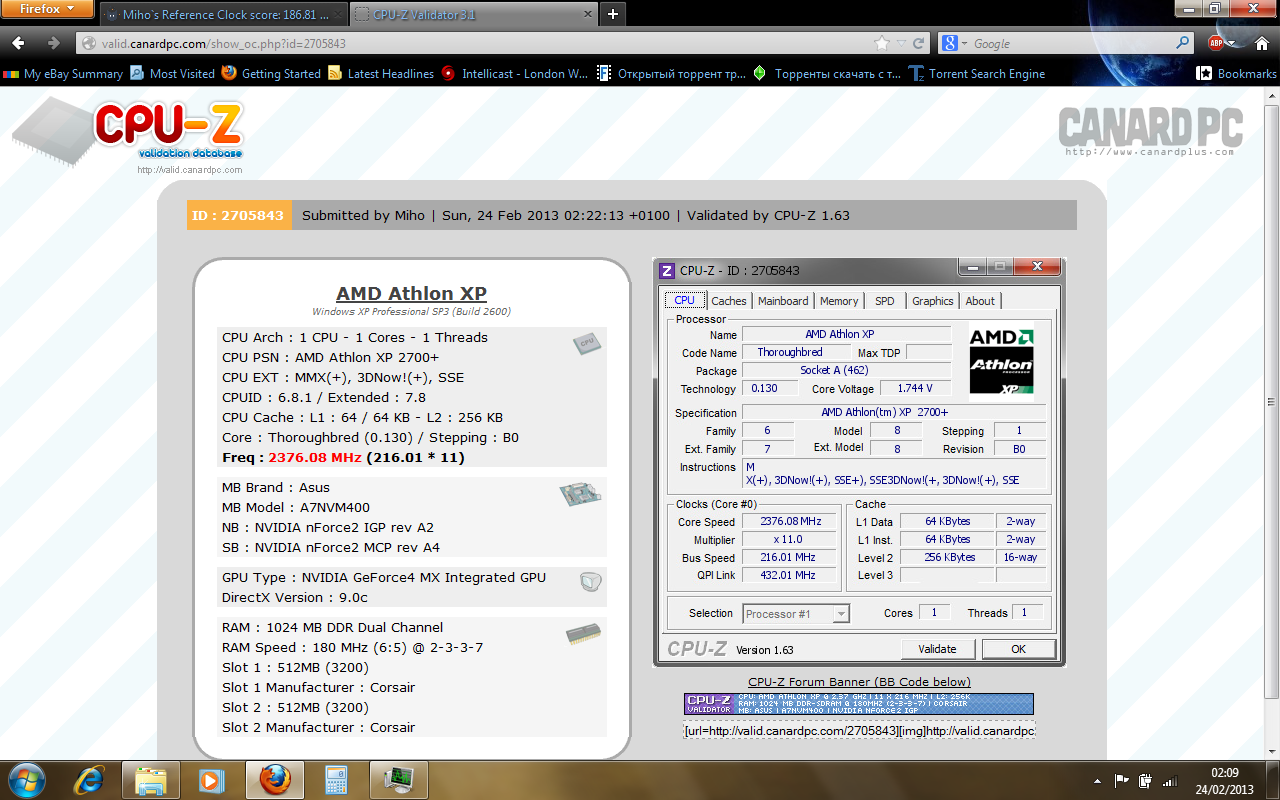1280x800 pixels.
Task: Open the Most Visited bookmark folder
Action: [x=173, y=73]
